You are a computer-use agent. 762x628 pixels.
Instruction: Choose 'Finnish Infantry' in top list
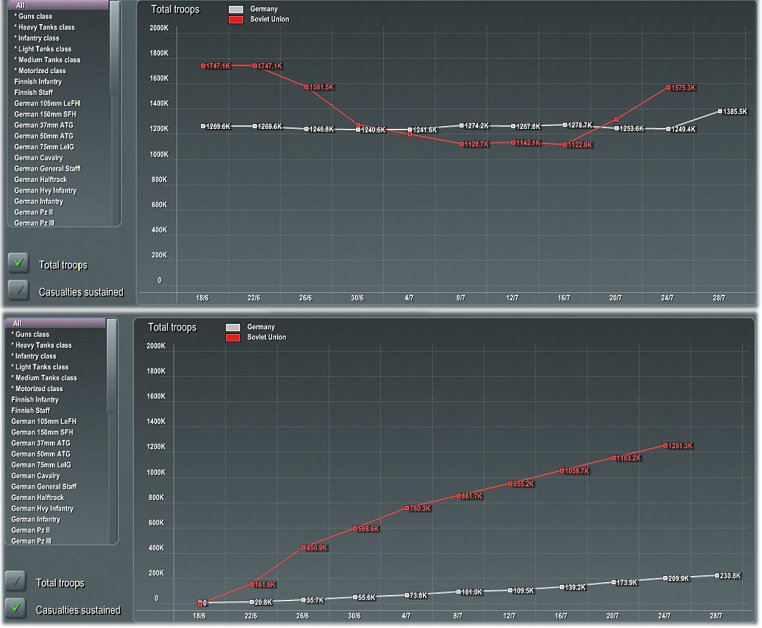pyautogui.click(x=38, y=82)
